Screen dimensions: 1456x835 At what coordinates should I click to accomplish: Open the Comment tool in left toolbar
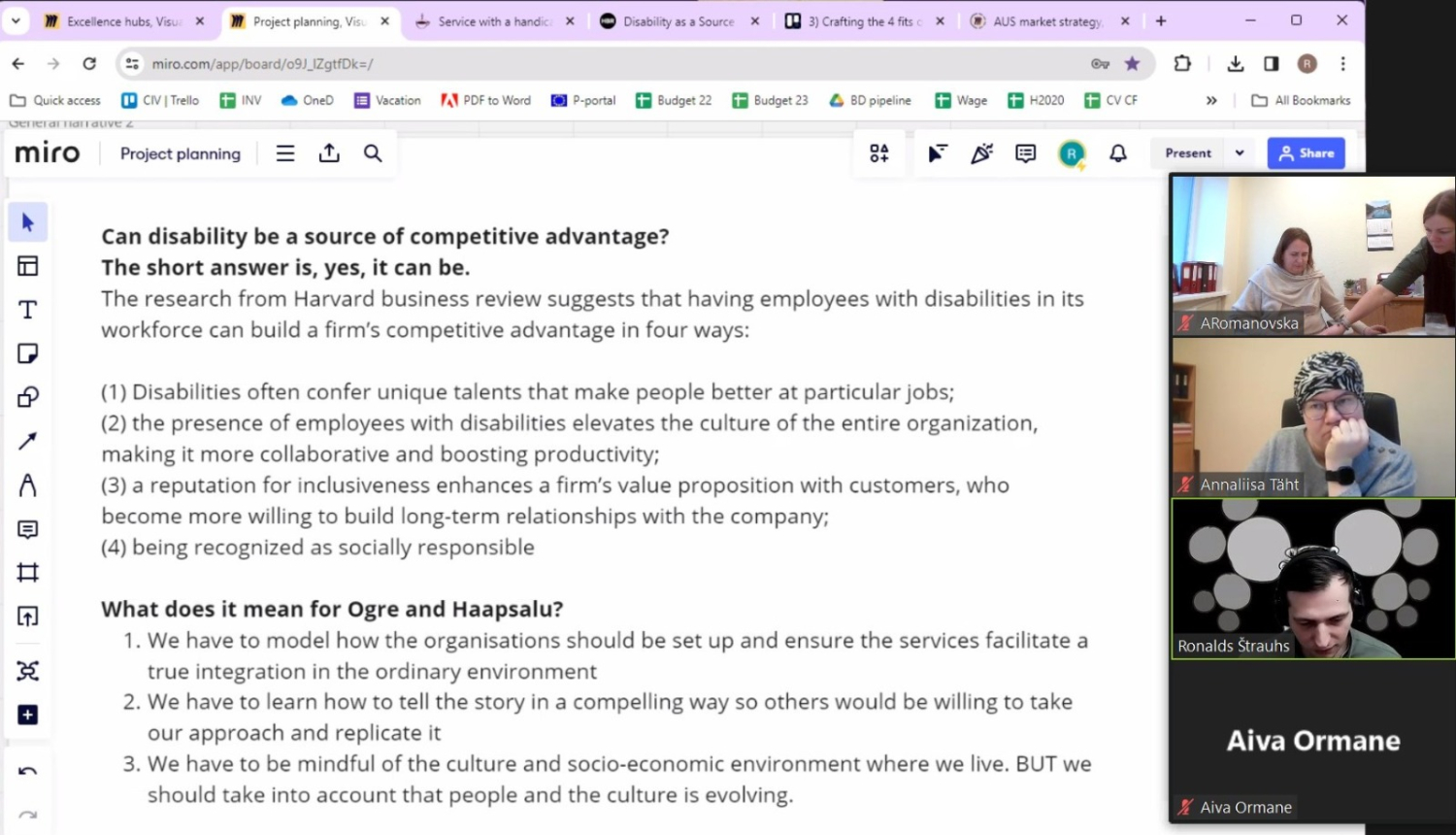[27, 529]
